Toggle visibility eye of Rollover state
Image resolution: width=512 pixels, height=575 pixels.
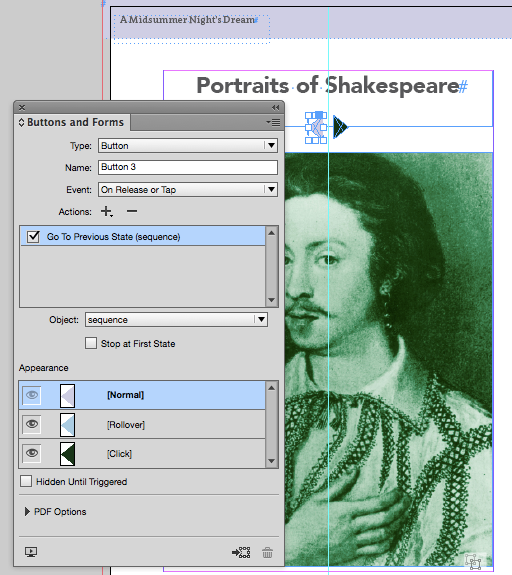32,424
